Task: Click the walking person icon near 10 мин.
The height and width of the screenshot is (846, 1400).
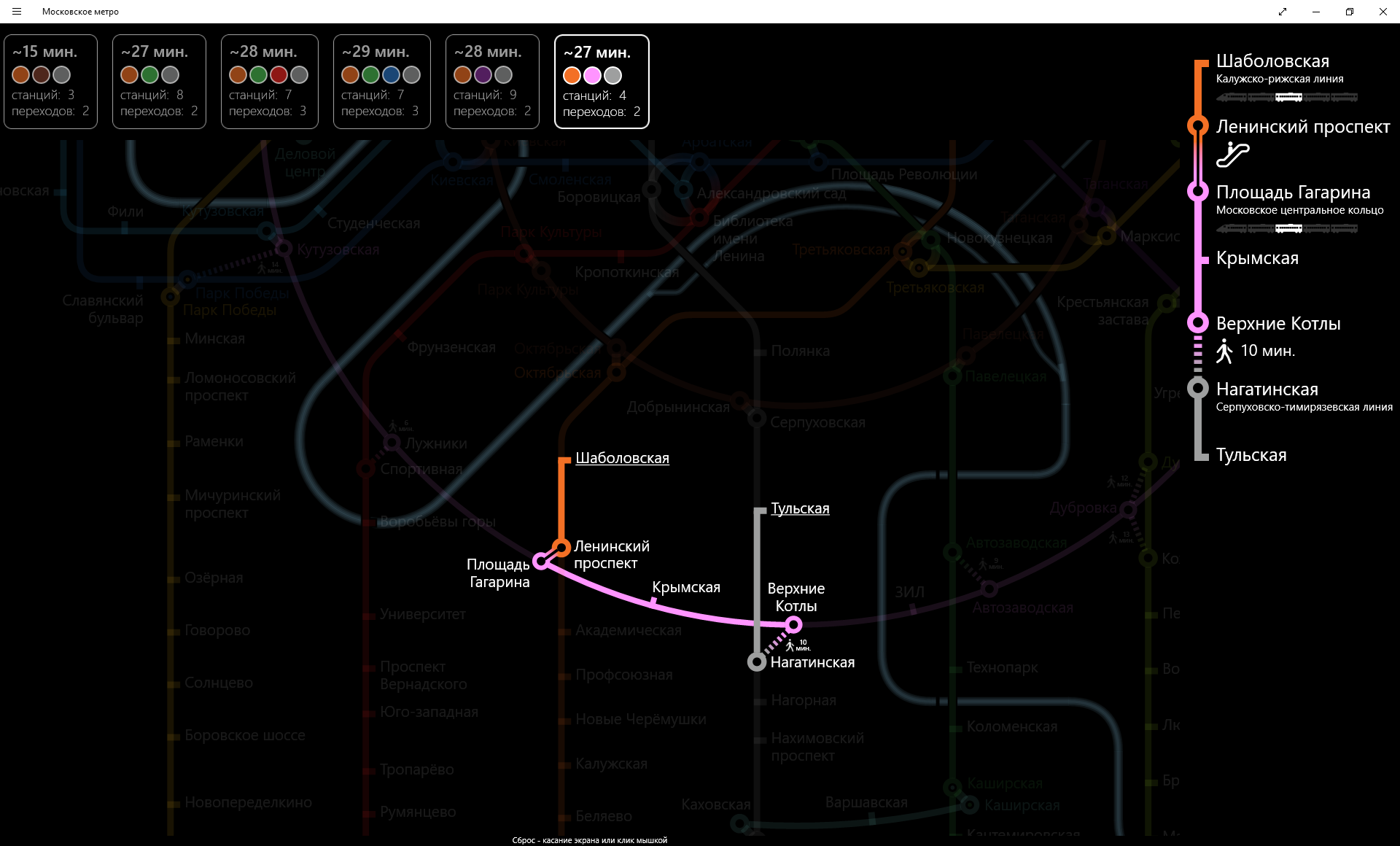Action: [x=1224, y=351]
